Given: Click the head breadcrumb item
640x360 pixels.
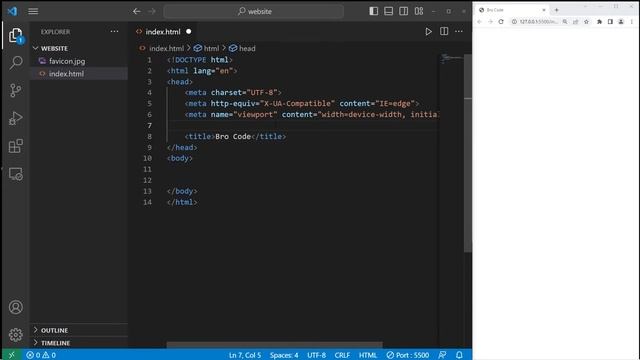Looking at the screenshot, I should 242,48.
